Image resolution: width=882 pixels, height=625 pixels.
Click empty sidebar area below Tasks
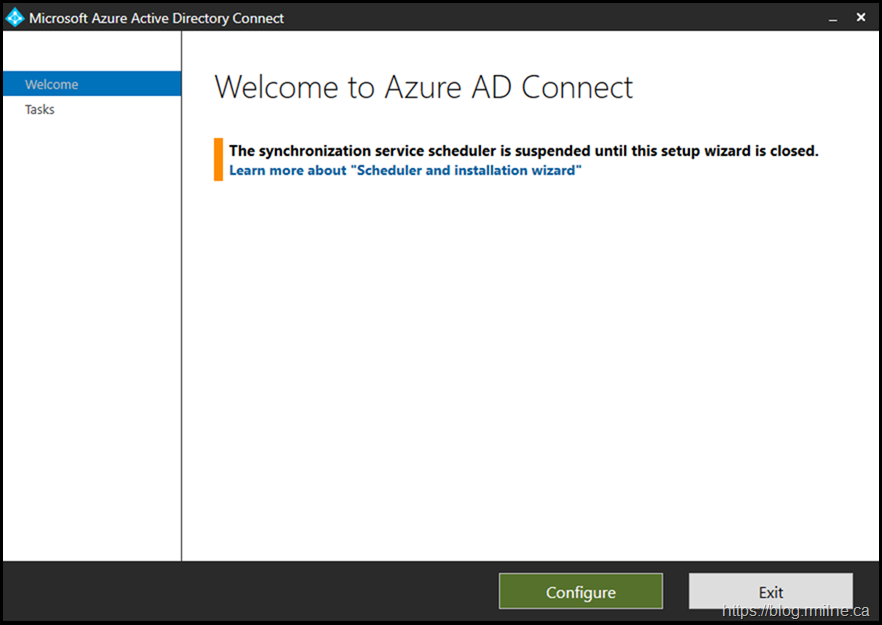90,330
